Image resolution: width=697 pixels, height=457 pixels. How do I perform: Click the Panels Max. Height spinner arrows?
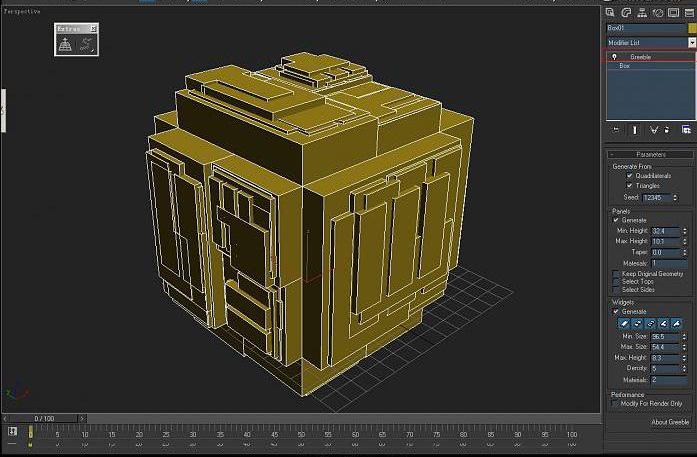click(685, 241)
